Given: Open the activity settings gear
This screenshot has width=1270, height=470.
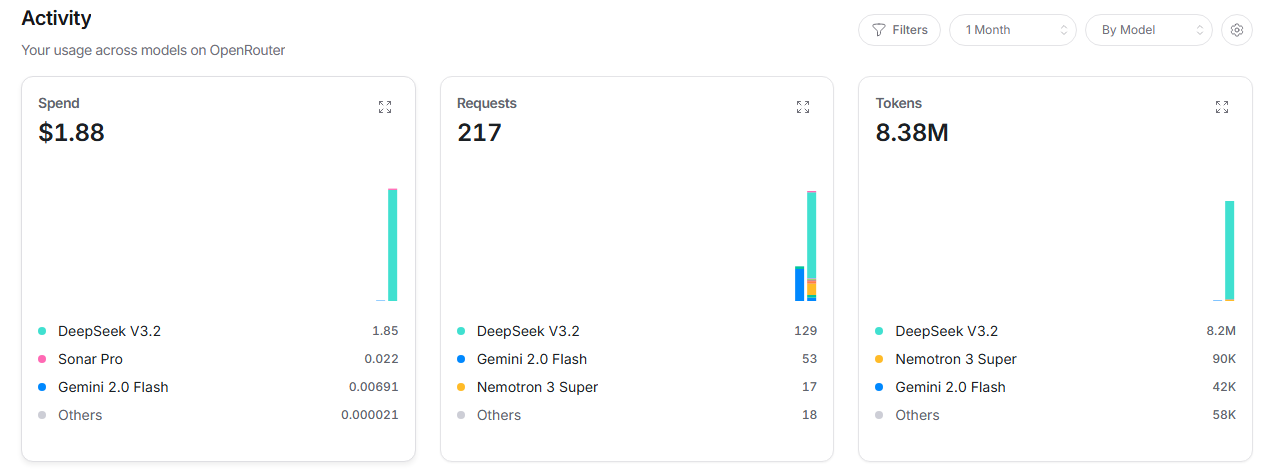Looking at the screenshot, I should click(x=1237, y=30).
